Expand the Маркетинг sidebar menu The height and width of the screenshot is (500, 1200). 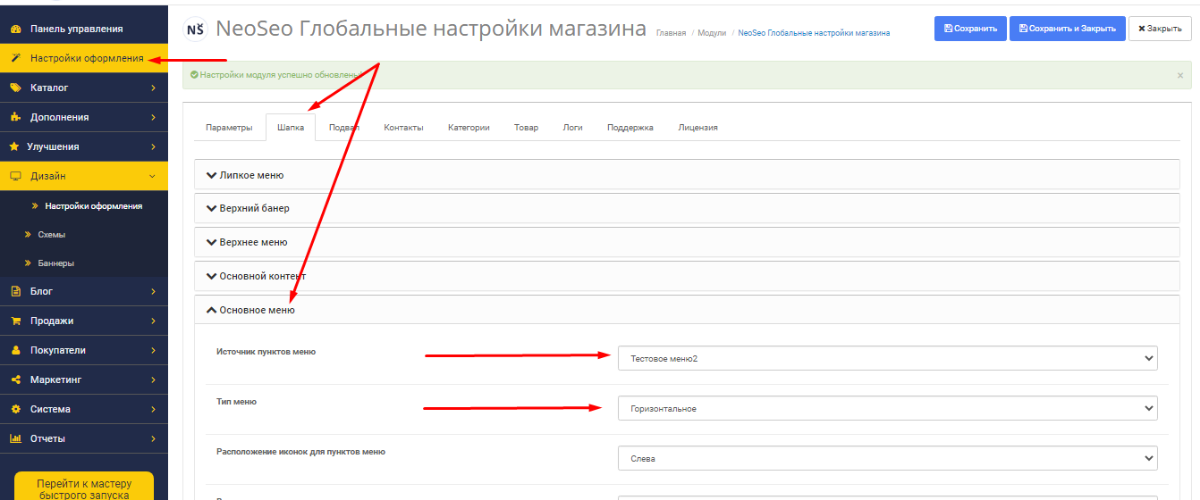click(x=84, y=380)
